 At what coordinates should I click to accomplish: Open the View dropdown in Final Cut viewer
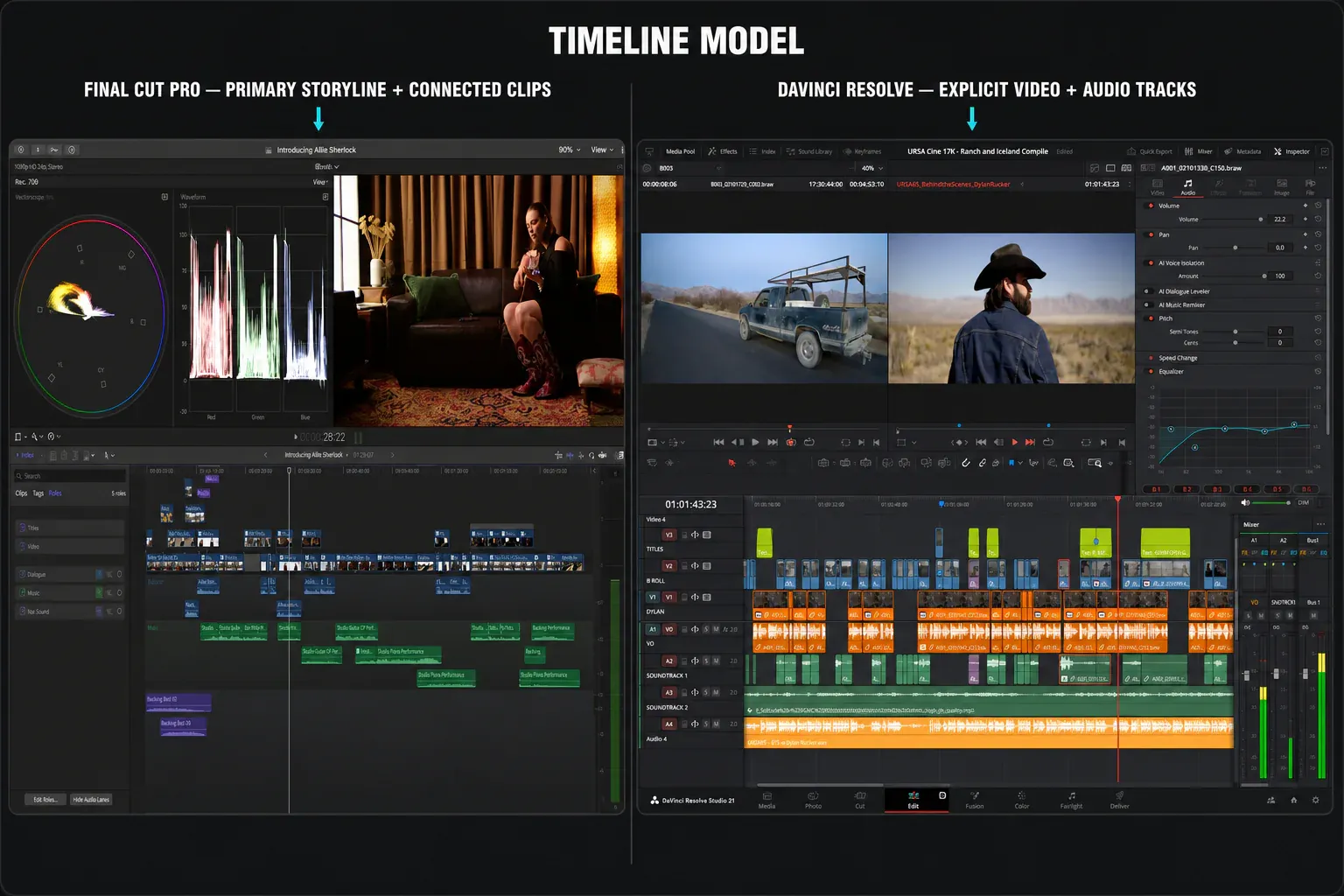pyautogui.click(x=602, y=150)
